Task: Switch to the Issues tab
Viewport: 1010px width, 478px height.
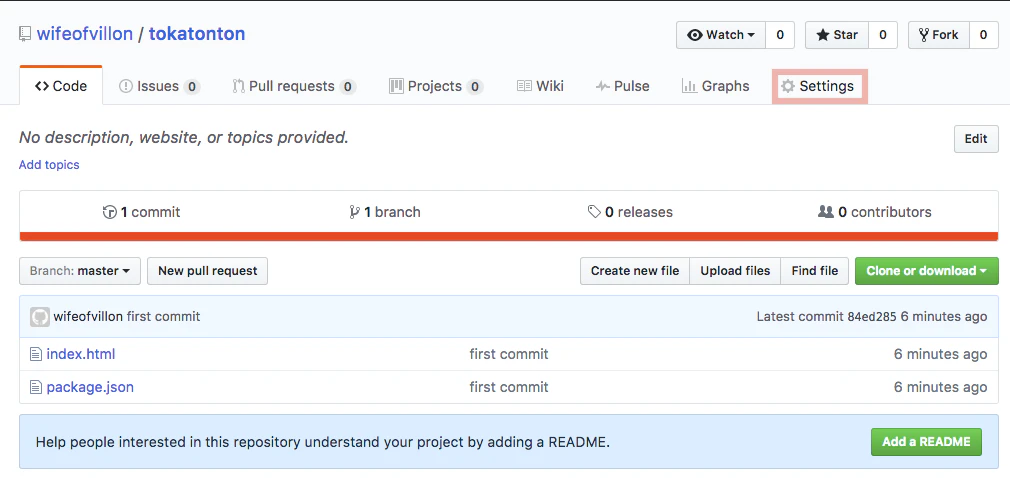Action: pyautogui.click(x=160, y=86)
